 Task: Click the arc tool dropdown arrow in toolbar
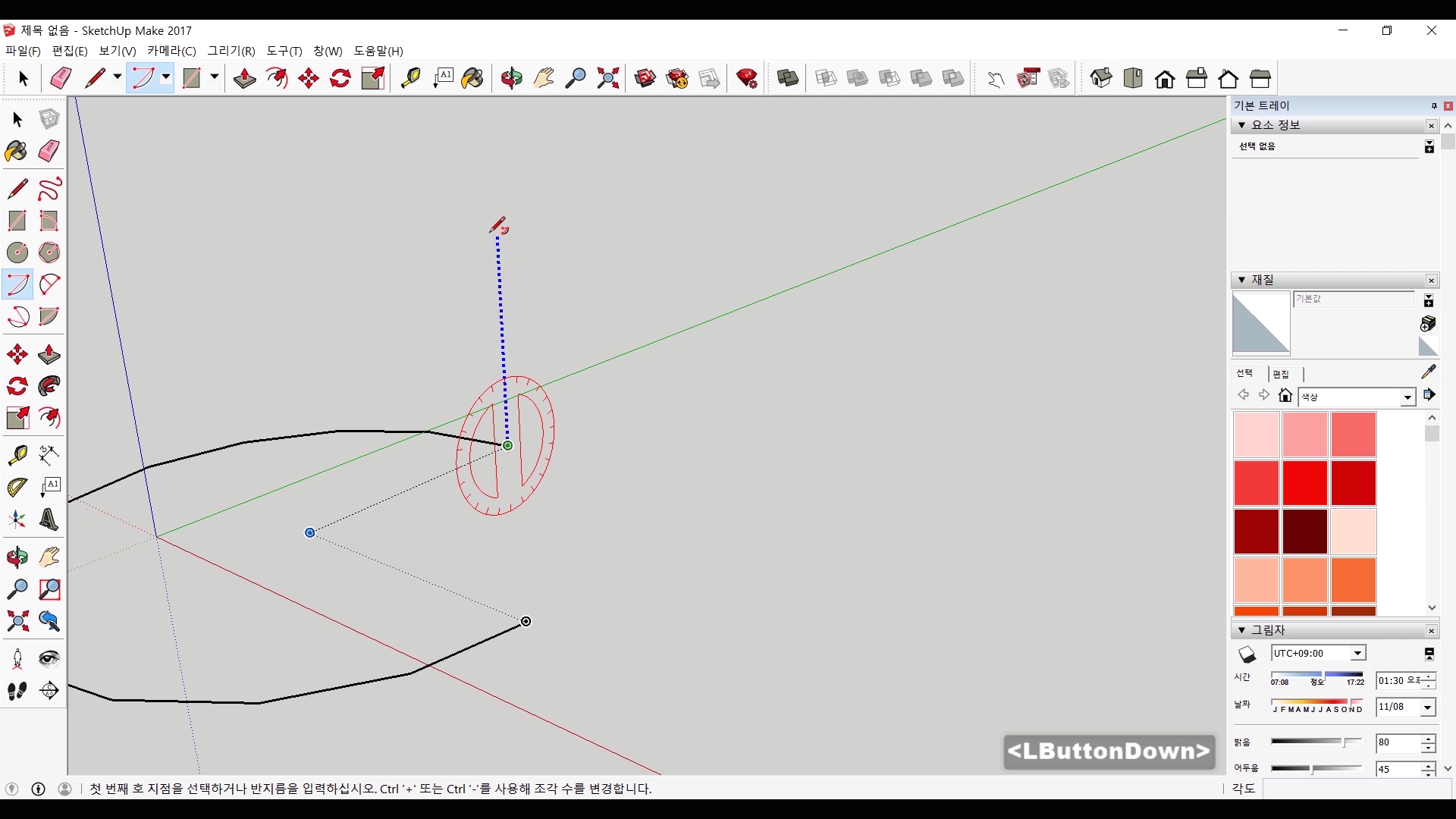[166, 77]
